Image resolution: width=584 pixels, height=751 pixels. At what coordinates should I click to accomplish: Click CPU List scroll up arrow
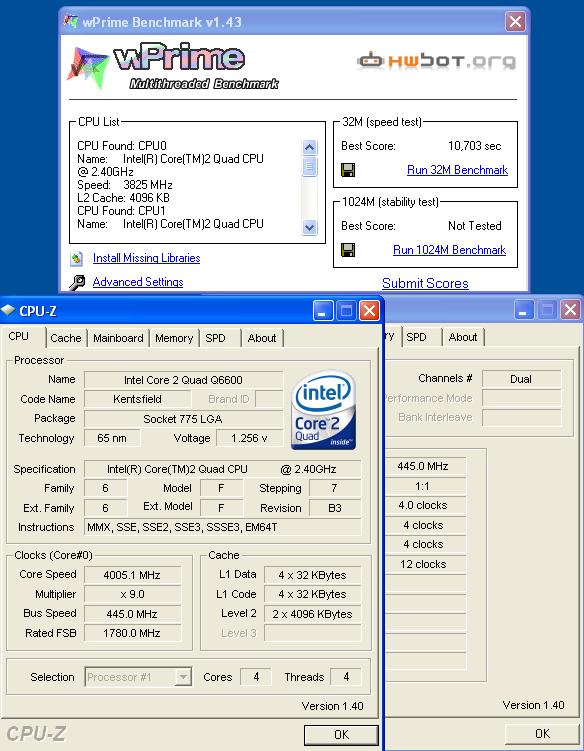309,147
